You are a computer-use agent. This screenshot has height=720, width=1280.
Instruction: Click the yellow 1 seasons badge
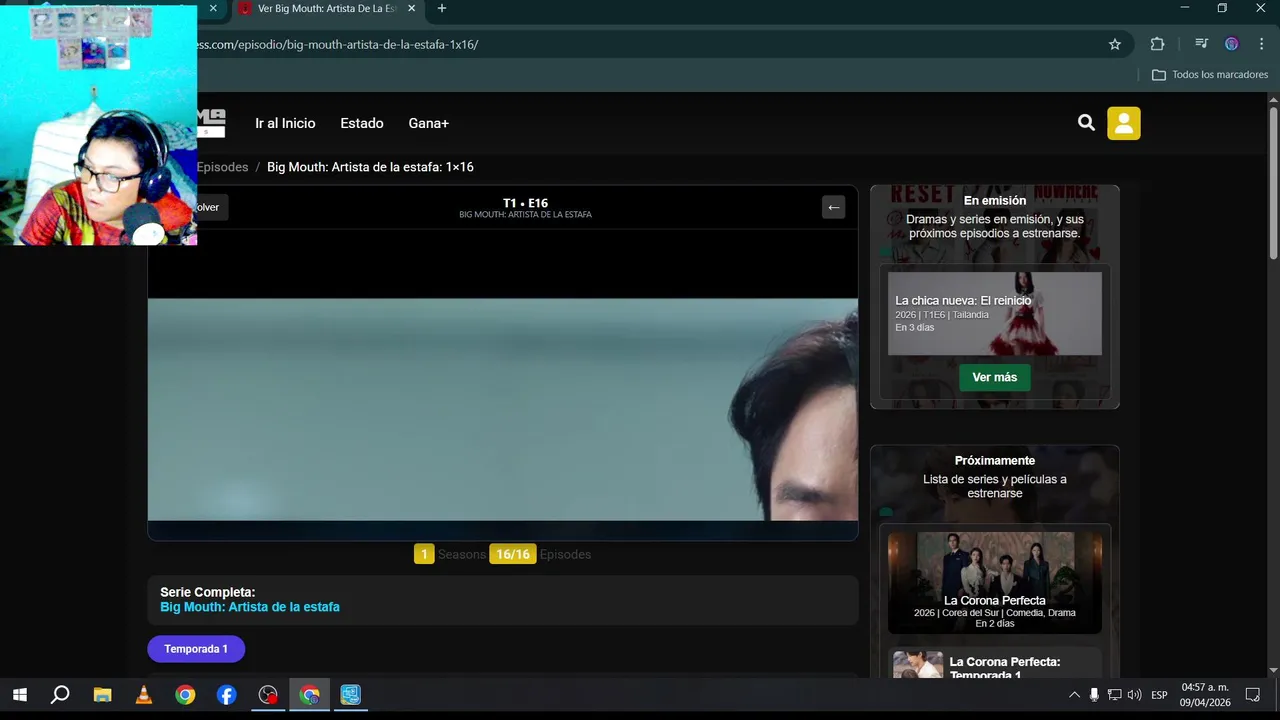point(424,554)
